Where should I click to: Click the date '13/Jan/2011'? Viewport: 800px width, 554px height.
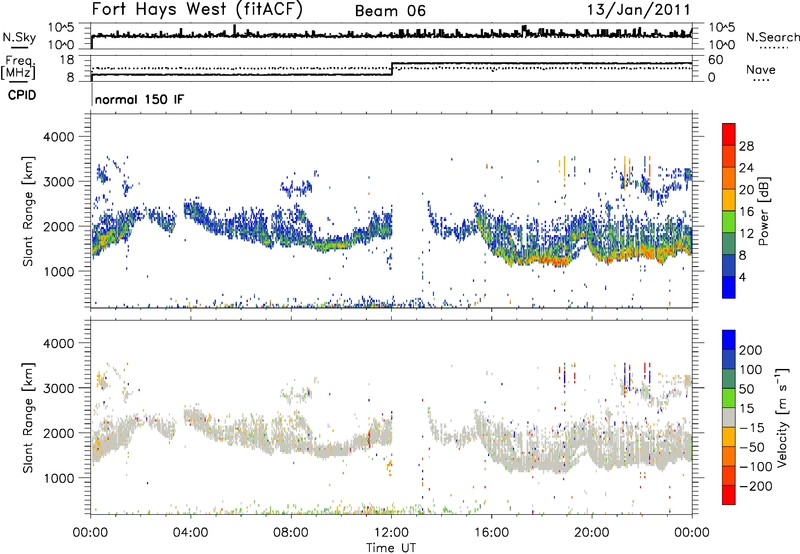point(639,9)
